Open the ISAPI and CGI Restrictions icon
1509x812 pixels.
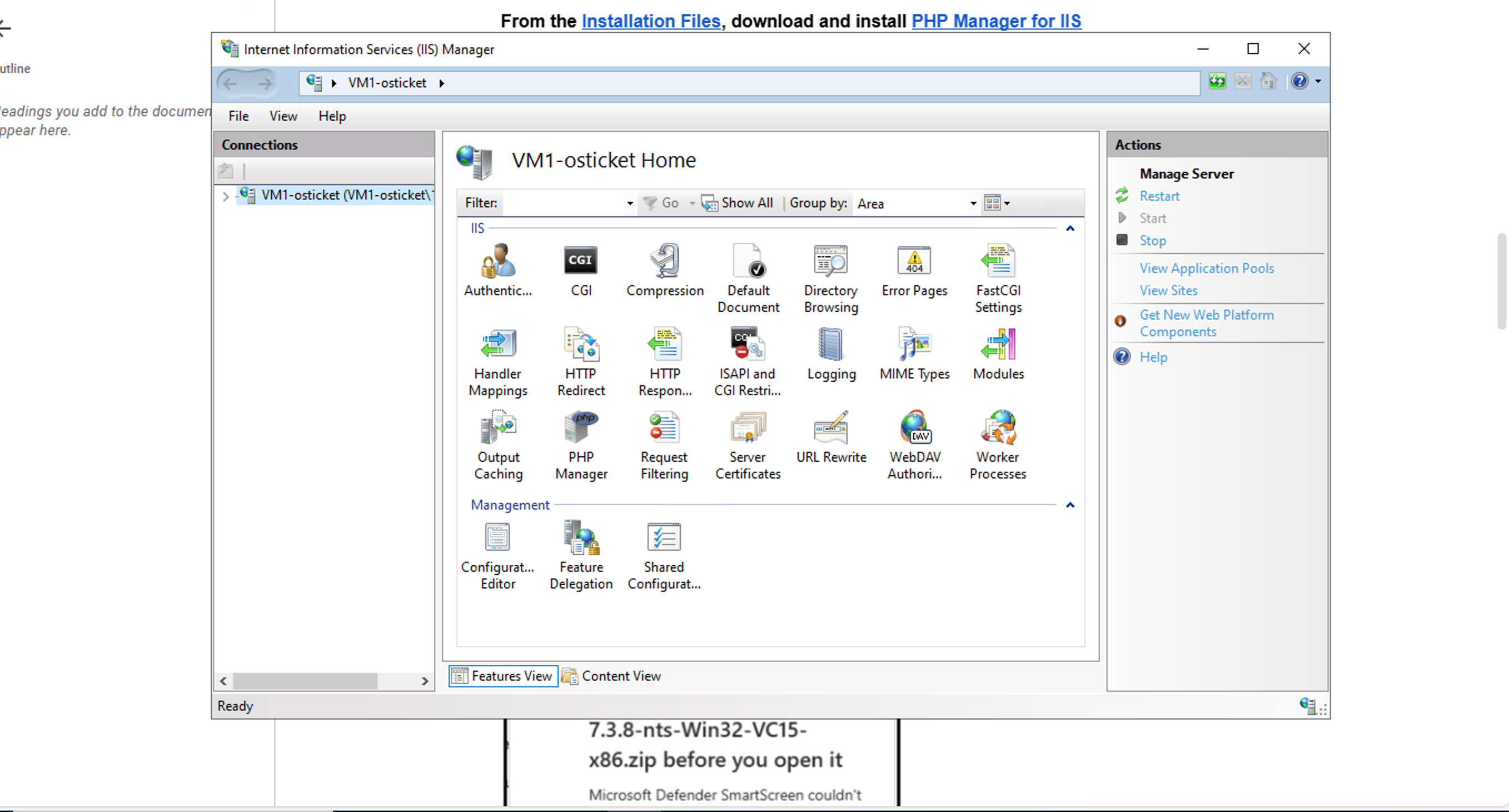(748, 345)
